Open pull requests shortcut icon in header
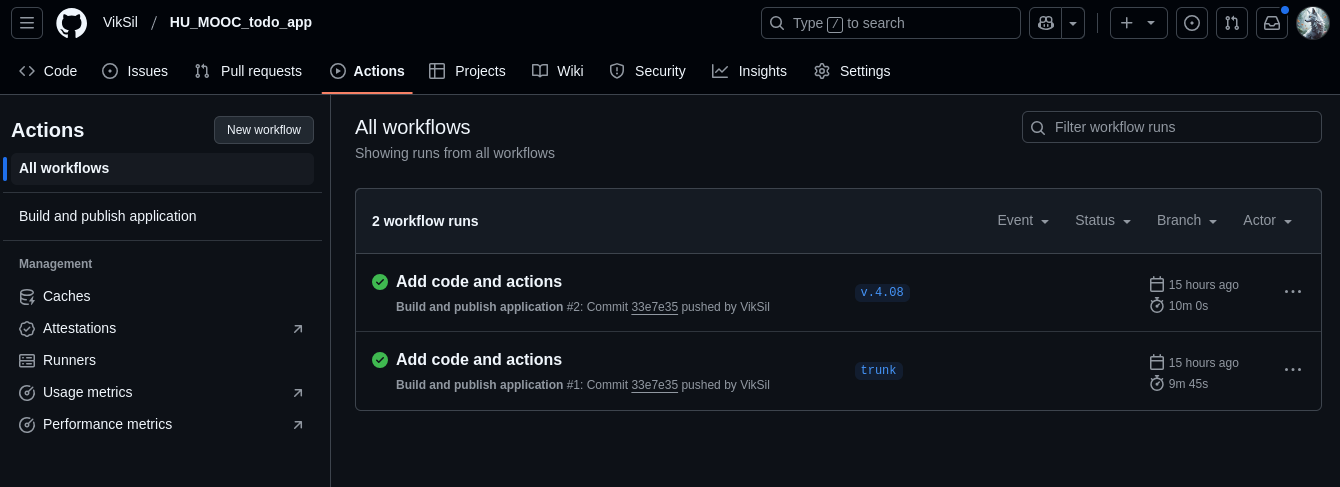This screenshot has width=1340, height=487. (1232, 23)
